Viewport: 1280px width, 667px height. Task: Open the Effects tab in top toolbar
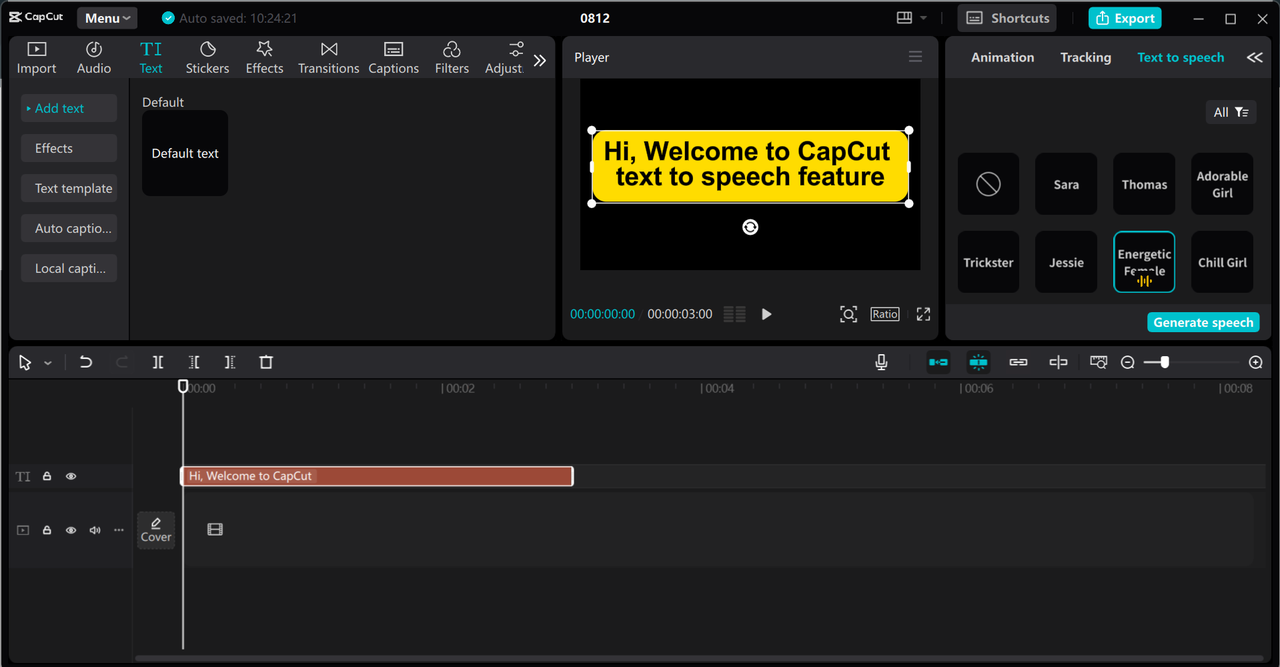tap(264, 58)
